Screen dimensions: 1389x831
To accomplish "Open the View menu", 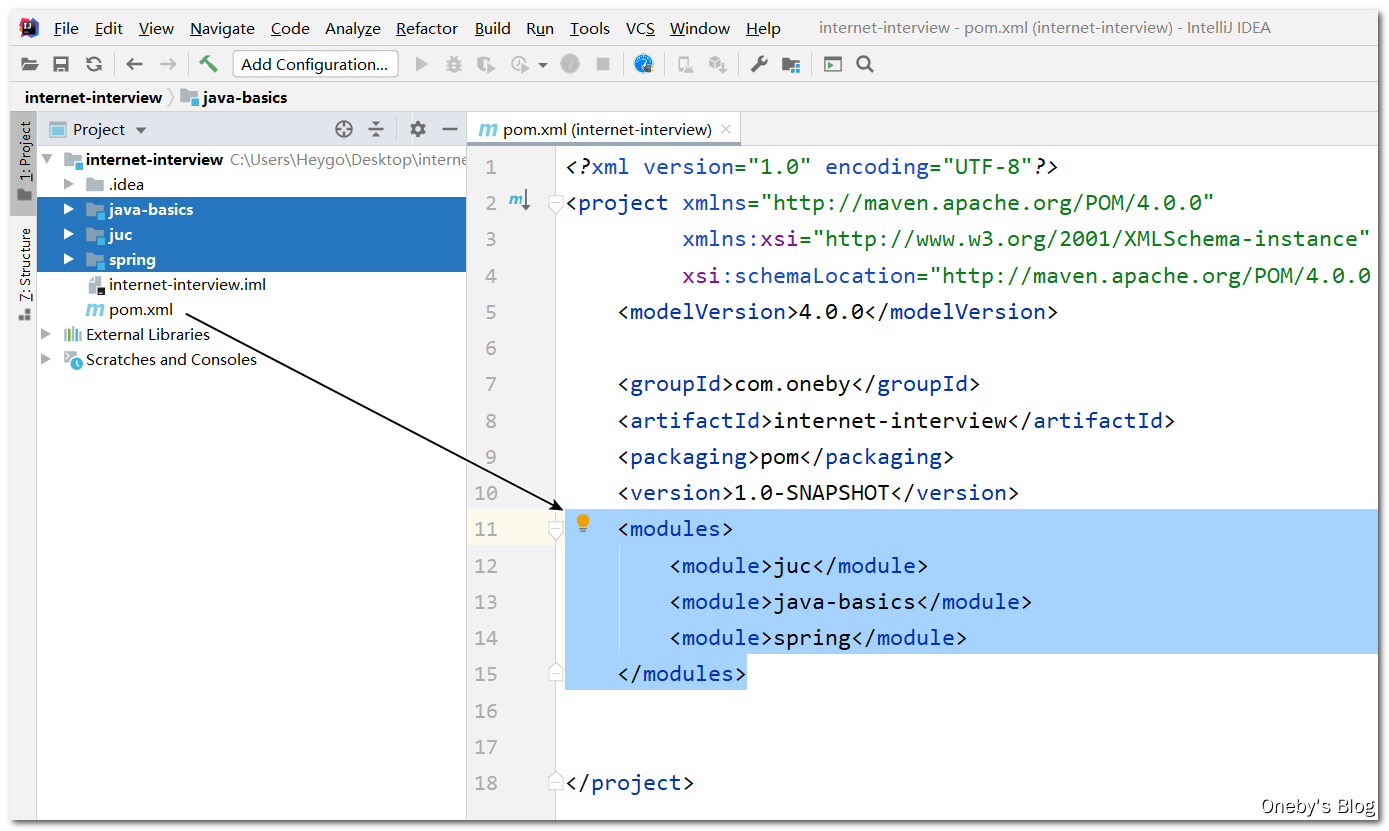I will [x=156, y=28].
